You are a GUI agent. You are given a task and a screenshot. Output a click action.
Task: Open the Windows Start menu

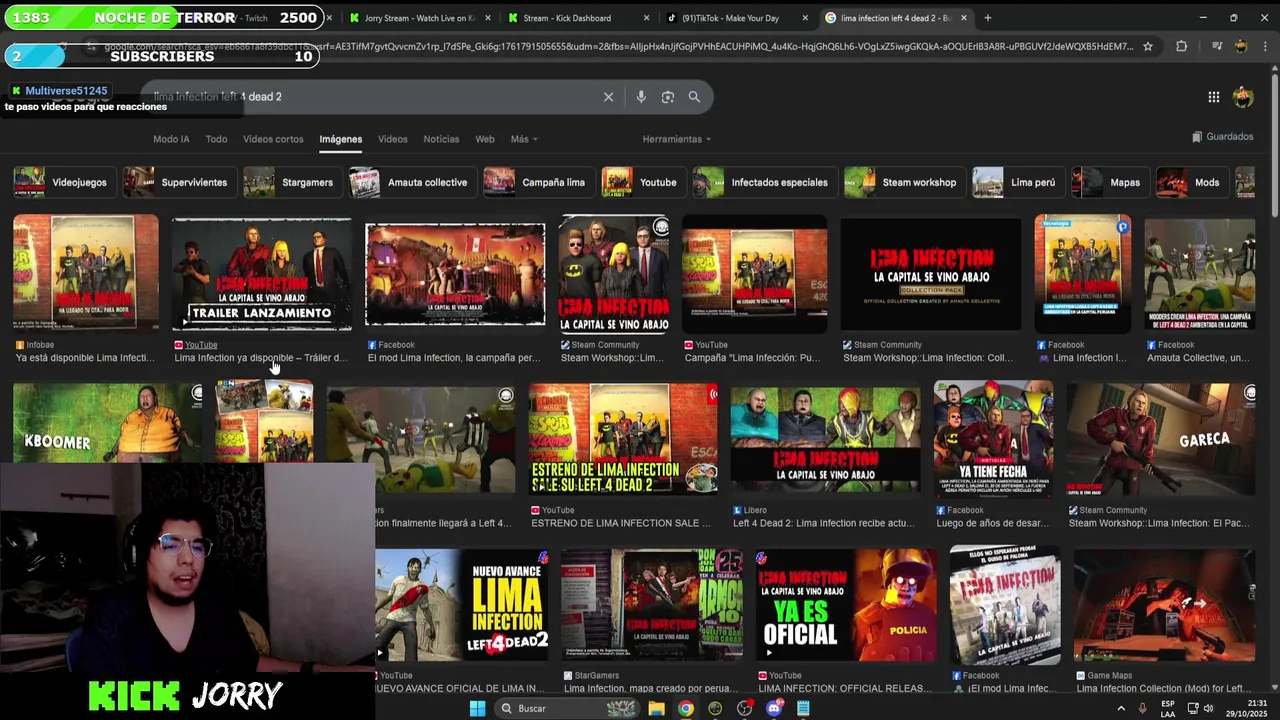[x=477, y=708]
